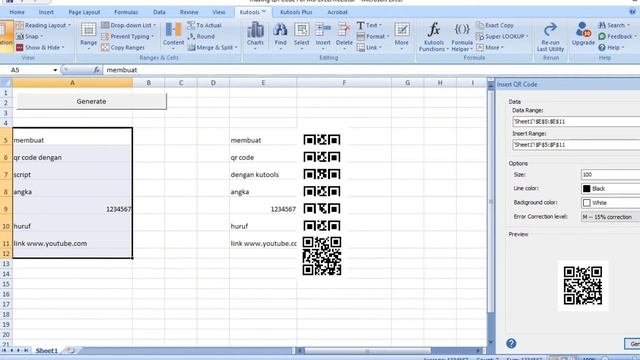This screenshot has height=360, width=640.
Task: Open the Background color dropdown
Action: (x=610, y=202)
